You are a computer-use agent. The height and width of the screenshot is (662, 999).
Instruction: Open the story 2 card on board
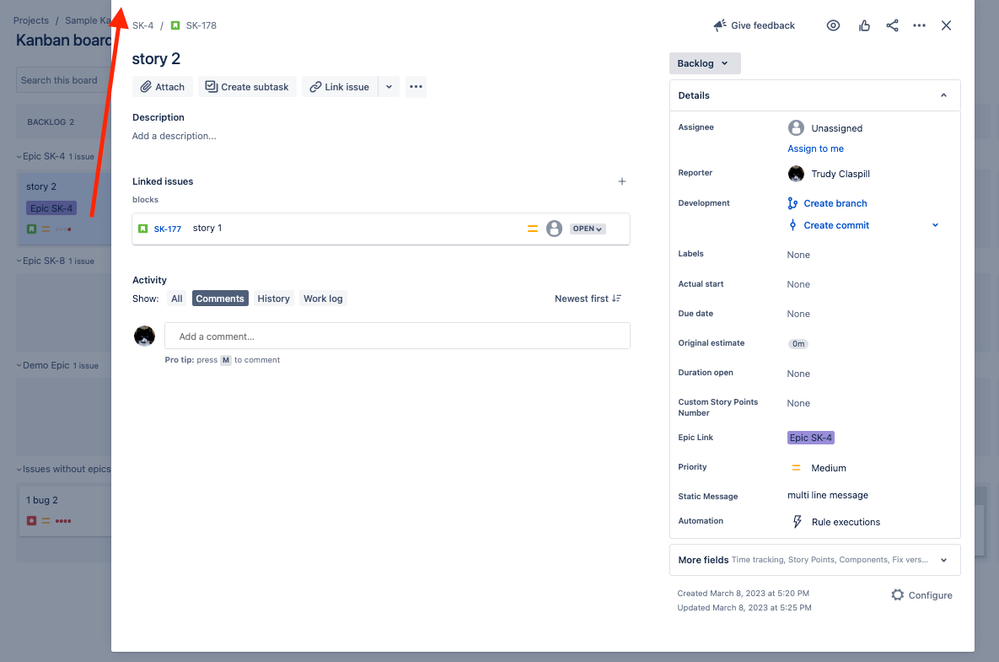click(64, 208)
